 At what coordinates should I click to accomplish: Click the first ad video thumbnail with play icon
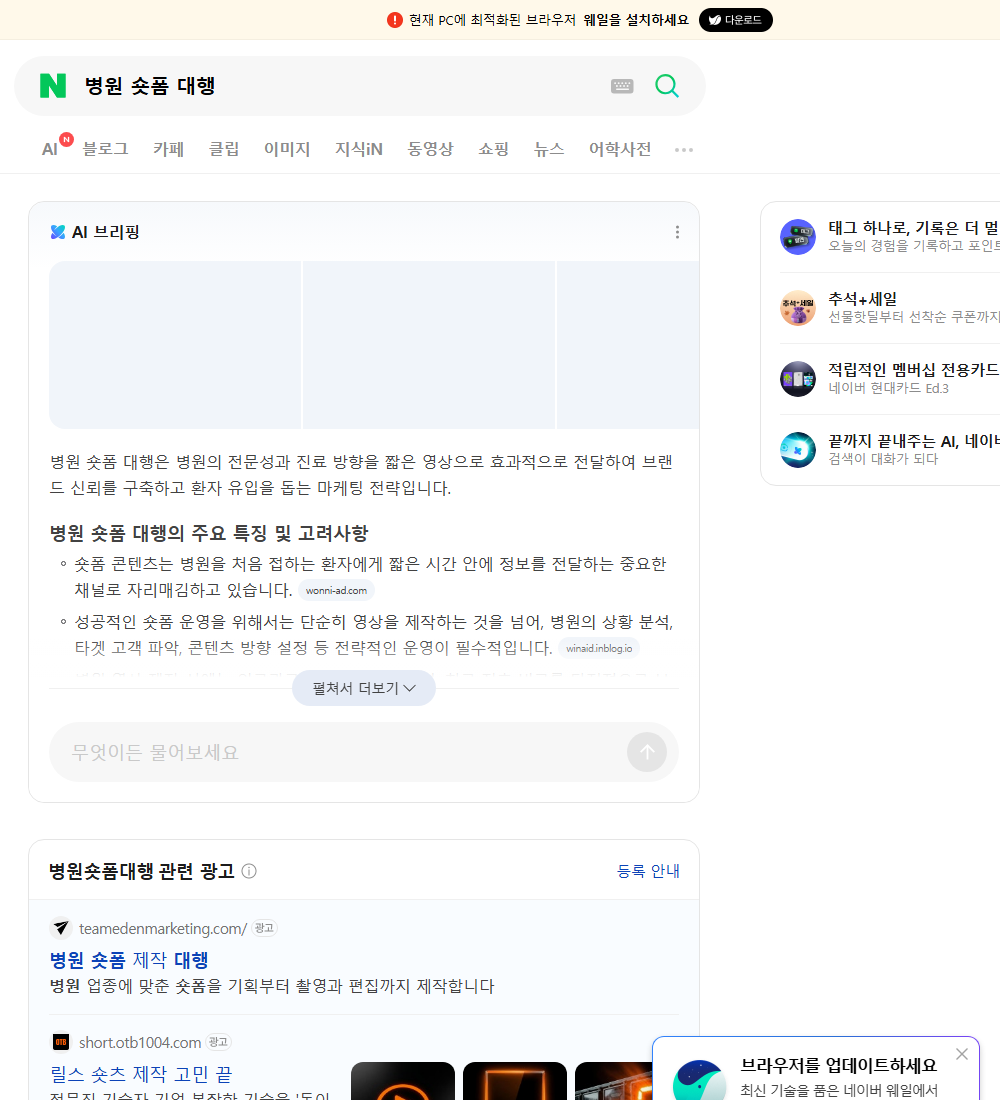(x=403, y=1081)
